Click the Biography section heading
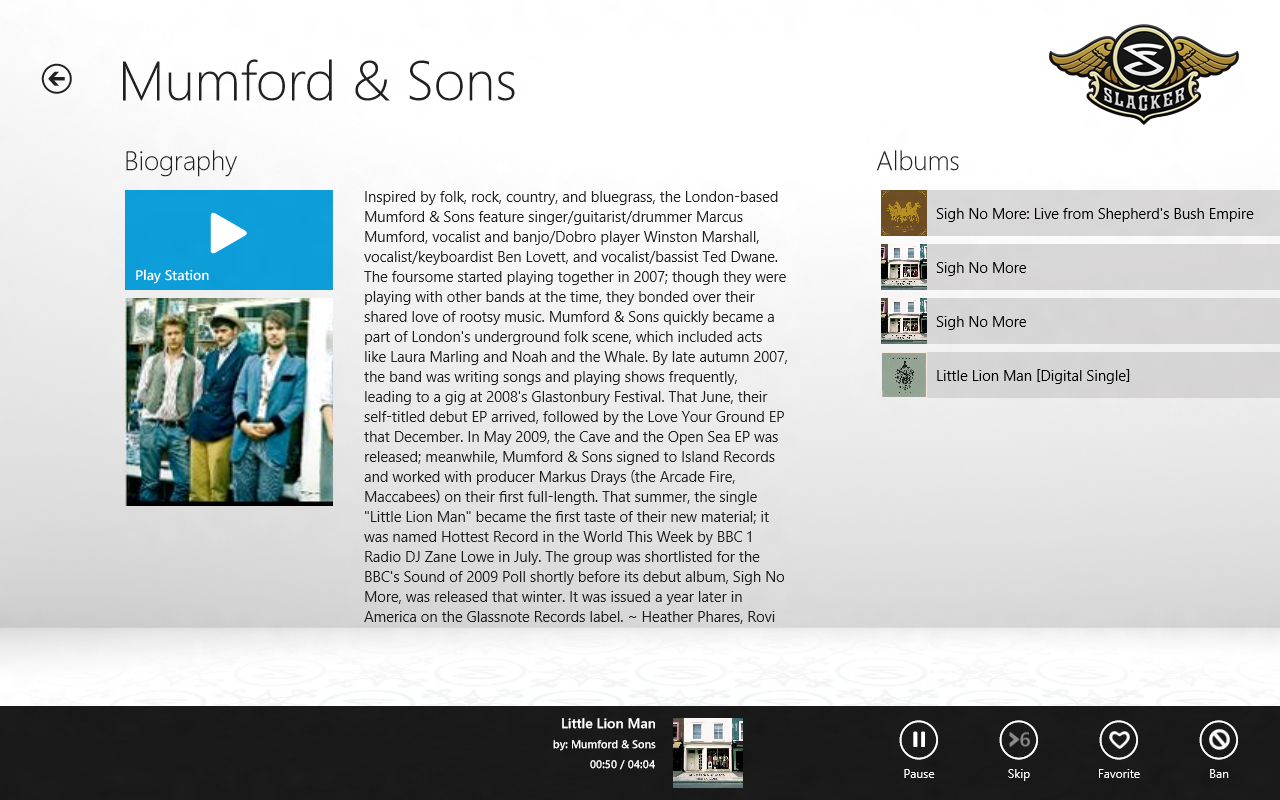1280x800 pixels. pyautogui.click(x=181, y=162)
